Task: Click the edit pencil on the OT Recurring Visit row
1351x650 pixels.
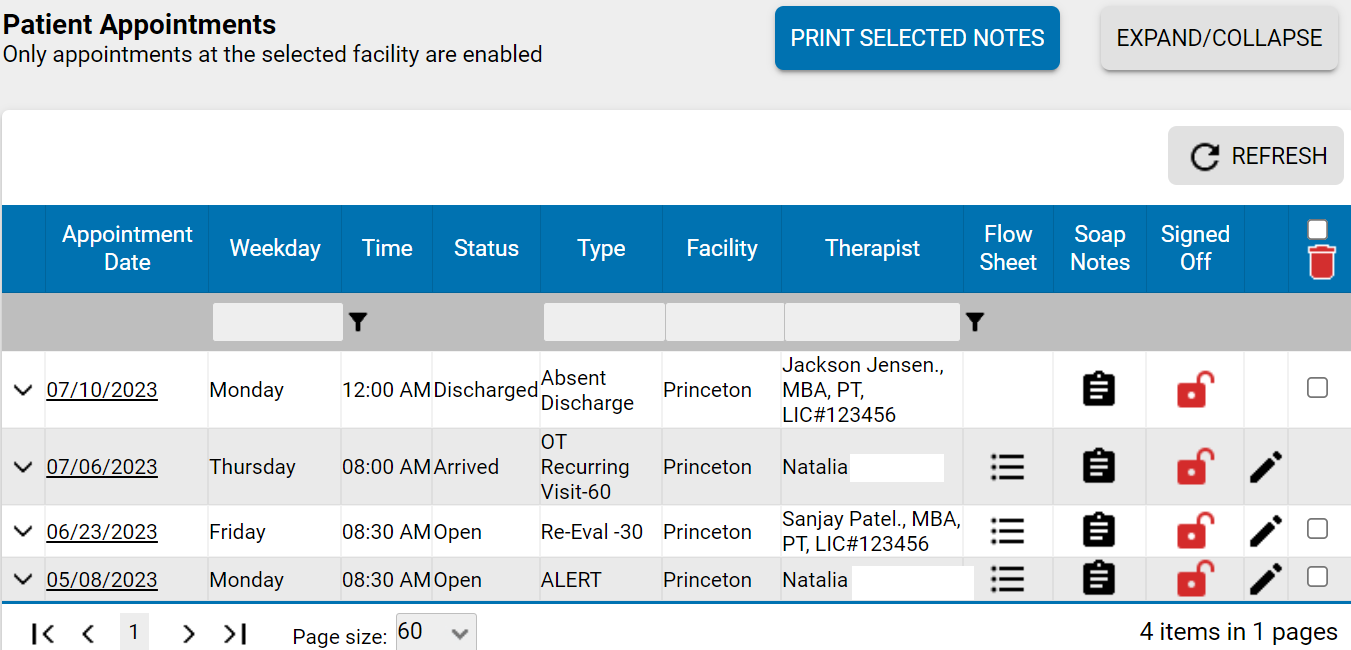Action: click(x=1265, y=466)
